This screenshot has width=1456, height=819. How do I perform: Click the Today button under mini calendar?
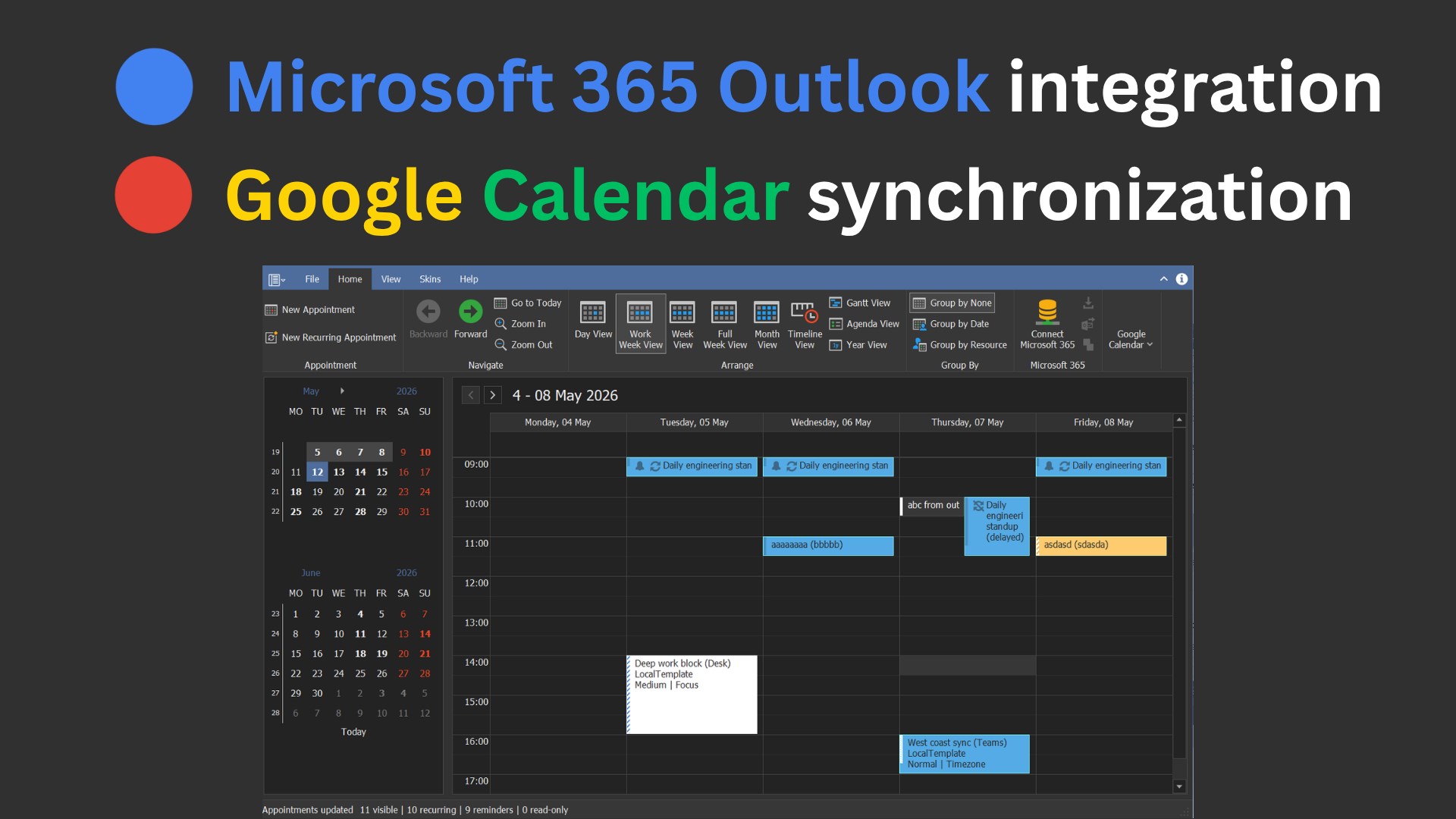pos(353,732)
